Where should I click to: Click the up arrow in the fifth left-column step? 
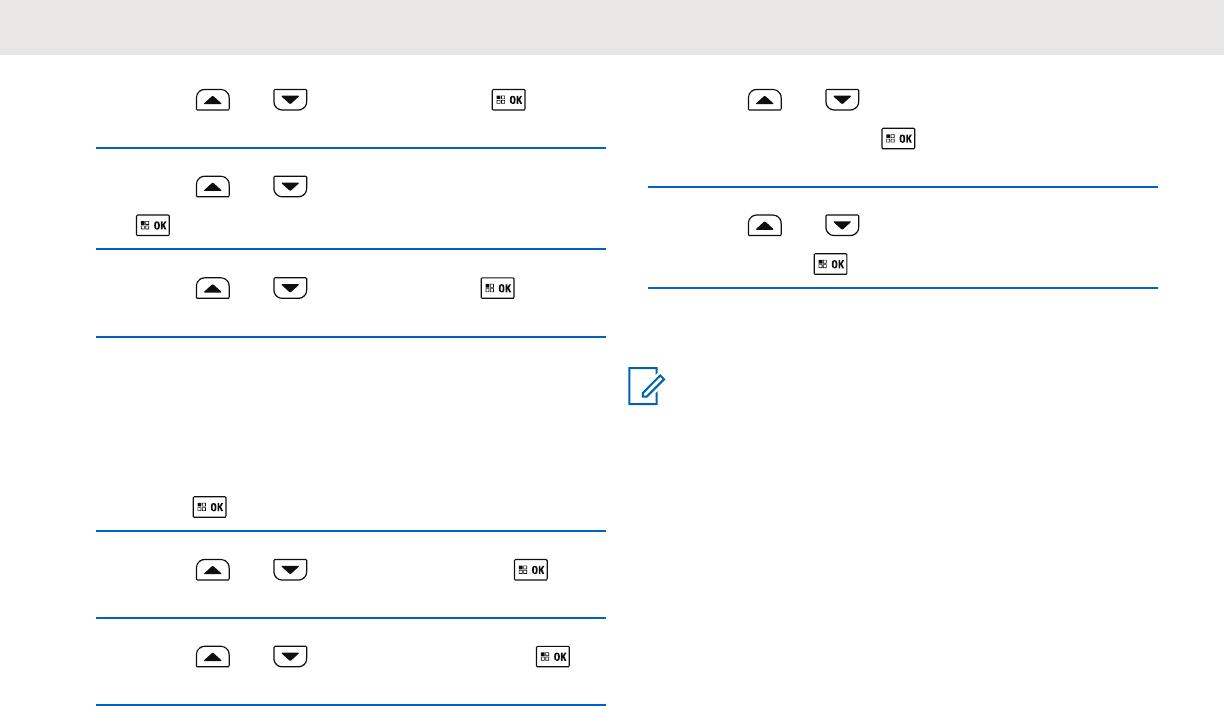pos(211,570)
